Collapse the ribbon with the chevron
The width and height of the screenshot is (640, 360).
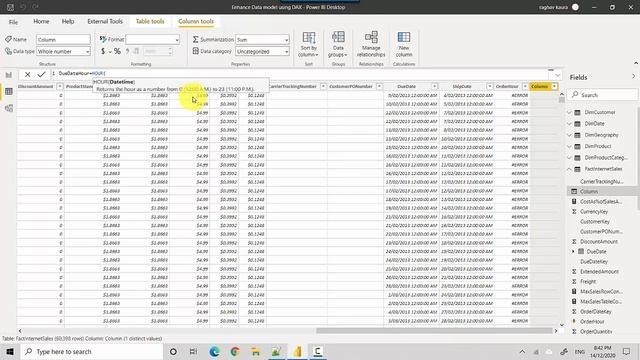tap(636, 63)
